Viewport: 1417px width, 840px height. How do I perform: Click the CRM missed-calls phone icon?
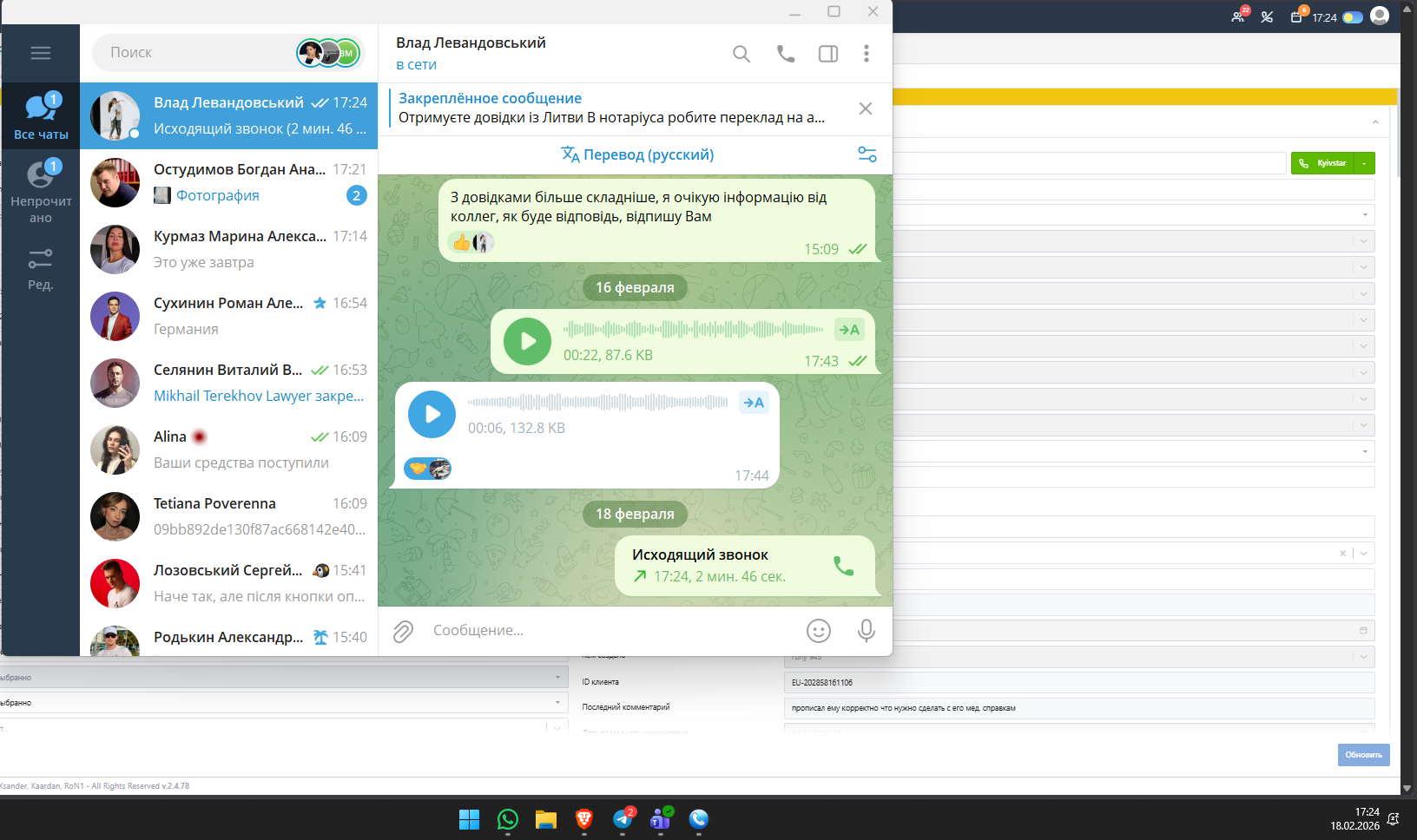1267,16
